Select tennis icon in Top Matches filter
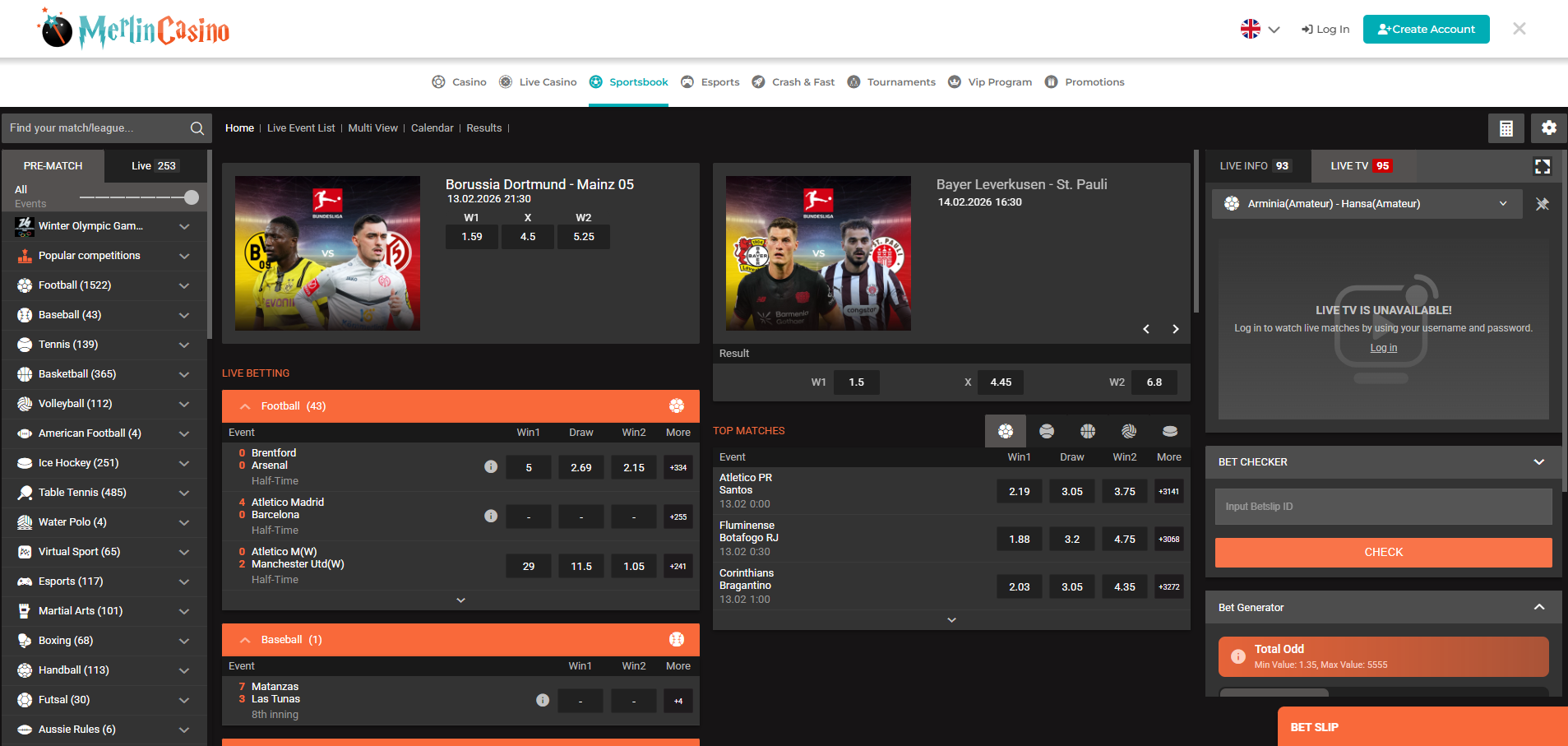This screenshot has height=746, width=1568. (1047, 431)
